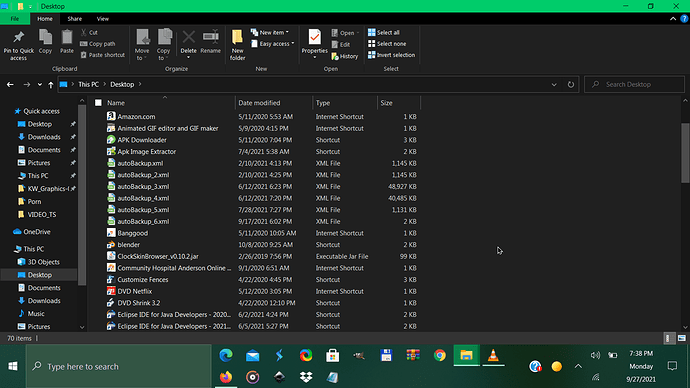Show hidden tray icons chevron
The image size is (690, 388).
click(578, 366)
